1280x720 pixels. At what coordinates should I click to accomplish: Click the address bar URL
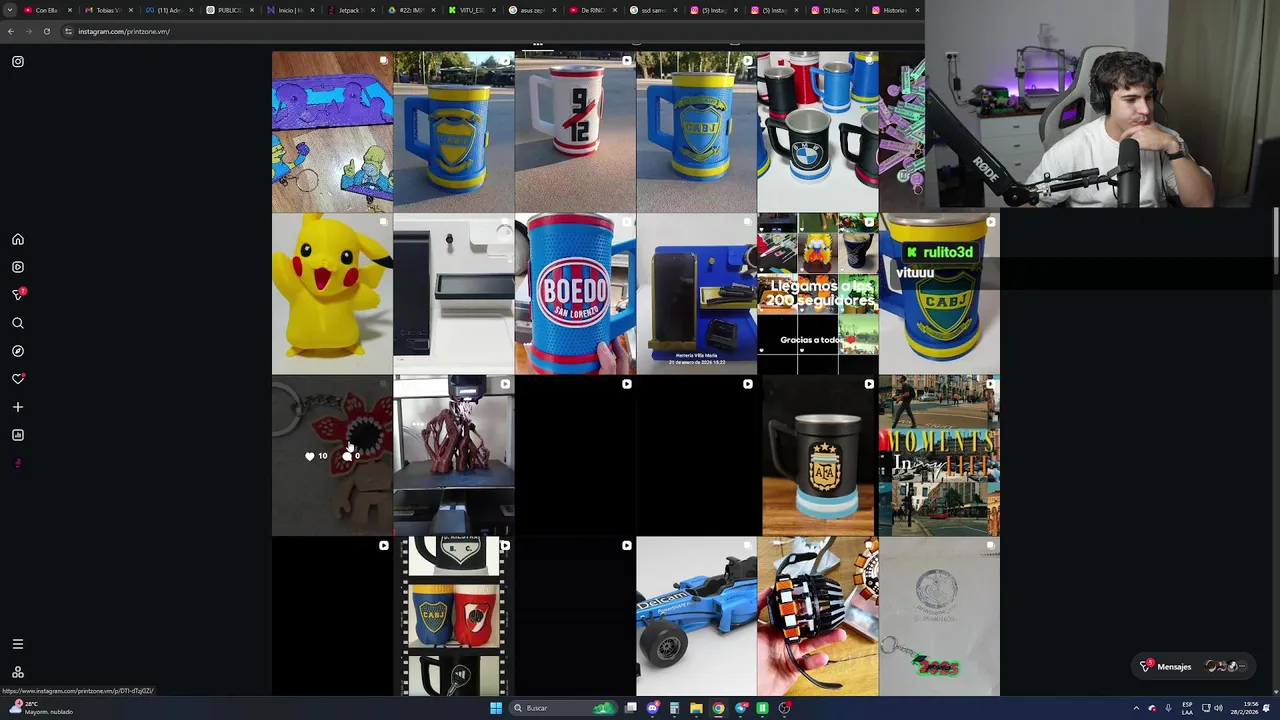(x=124, y=31)
